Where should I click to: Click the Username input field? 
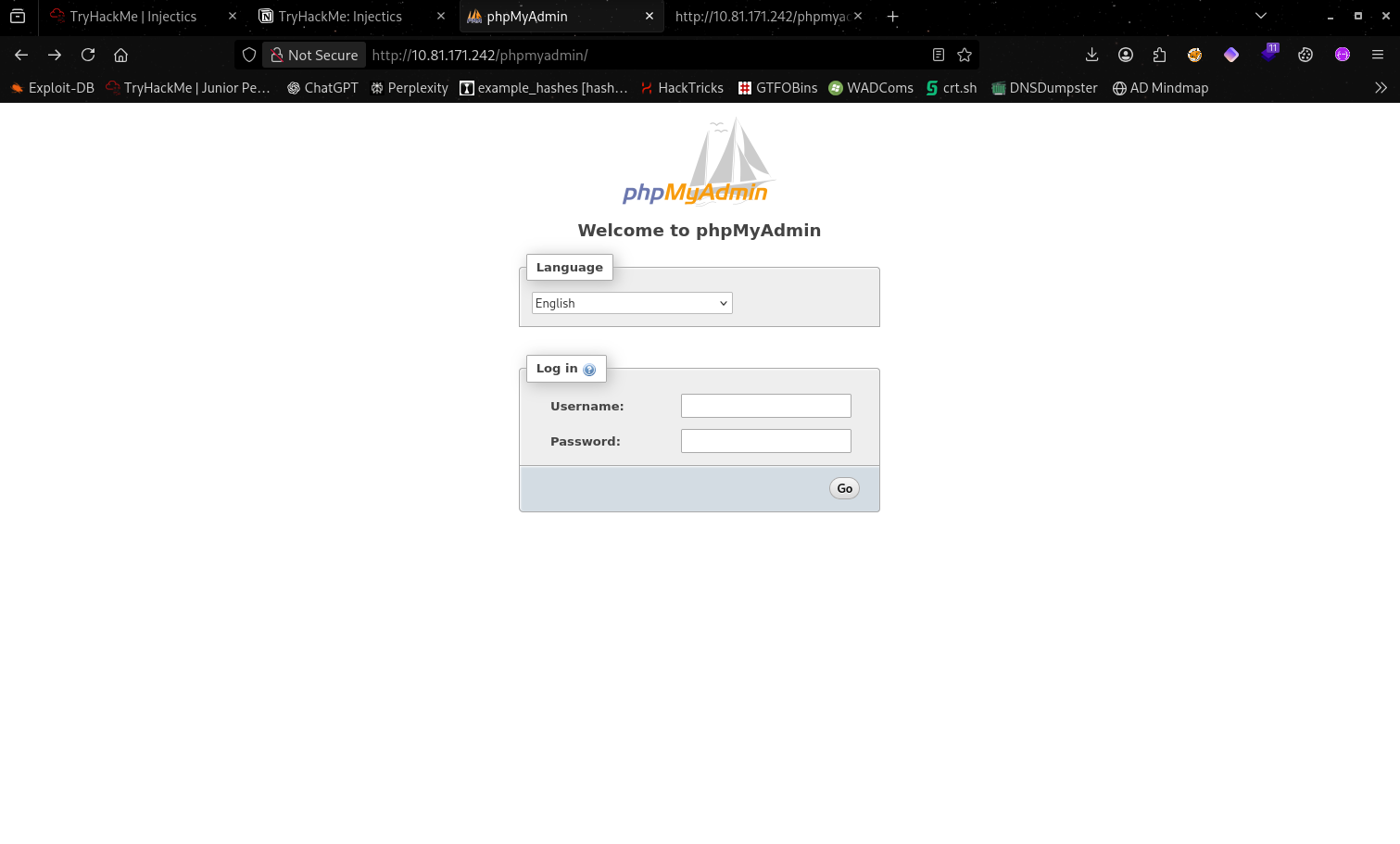765,406
